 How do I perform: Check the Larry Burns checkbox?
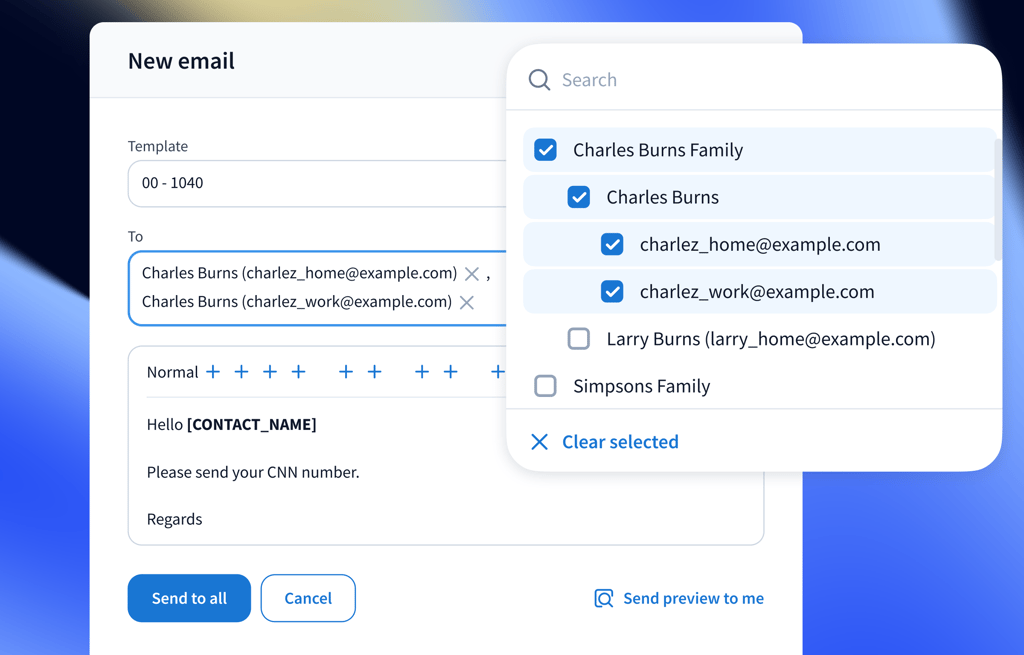coord(579,339)
